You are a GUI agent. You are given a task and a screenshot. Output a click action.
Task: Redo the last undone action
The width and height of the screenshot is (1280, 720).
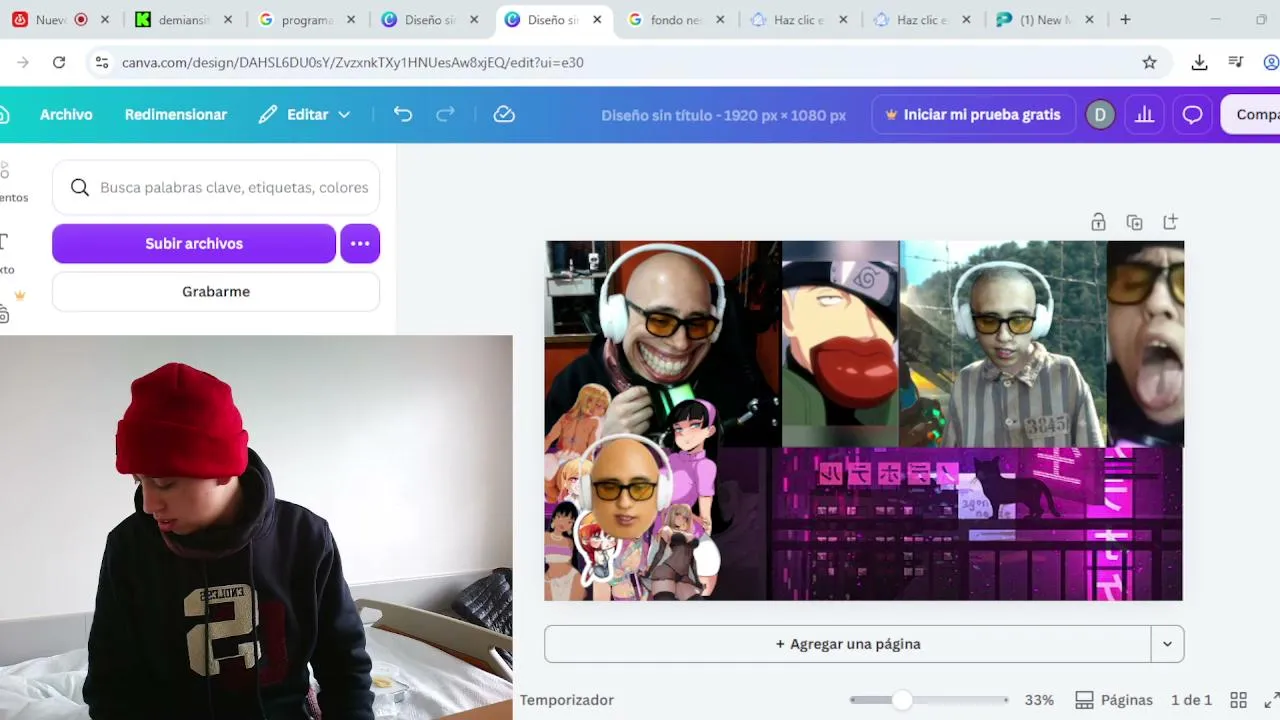tap(446, 115)
